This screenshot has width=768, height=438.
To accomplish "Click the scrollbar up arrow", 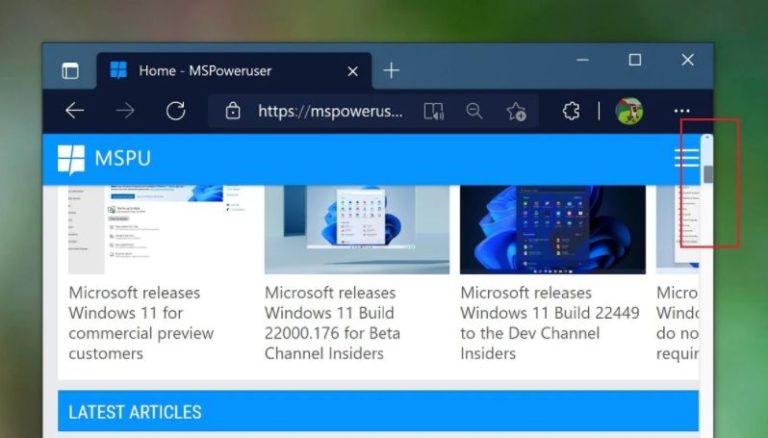I will (x=707, y=138).
